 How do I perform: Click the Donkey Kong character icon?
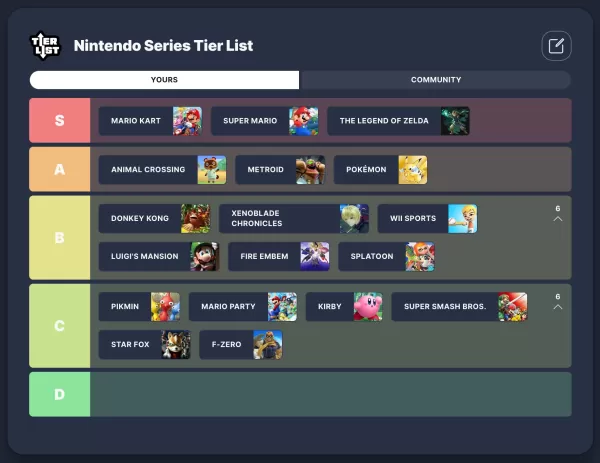coord(195,218)
